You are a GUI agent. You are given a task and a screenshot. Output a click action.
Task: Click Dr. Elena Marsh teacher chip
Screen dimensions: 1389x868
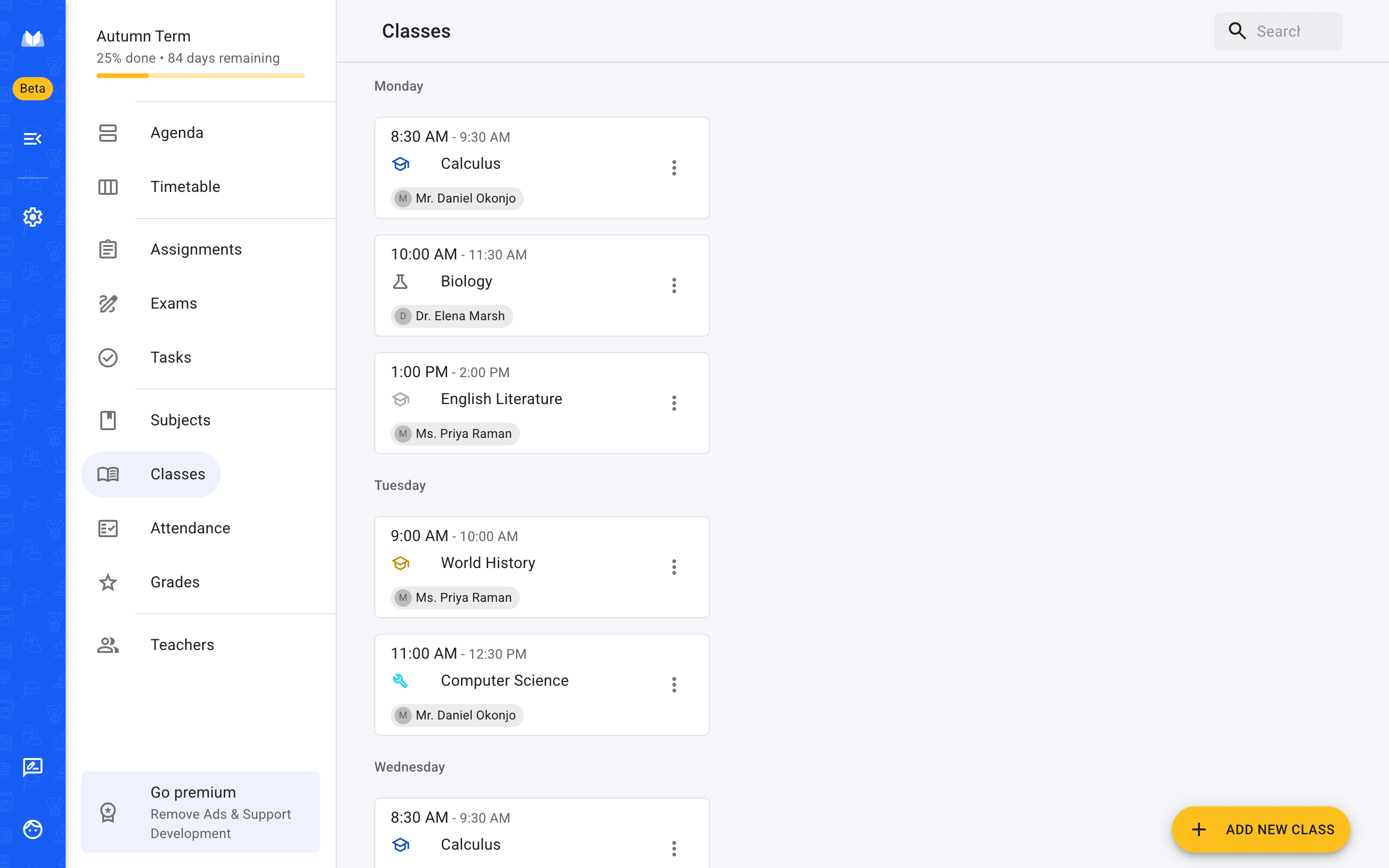tap(452, 316)
